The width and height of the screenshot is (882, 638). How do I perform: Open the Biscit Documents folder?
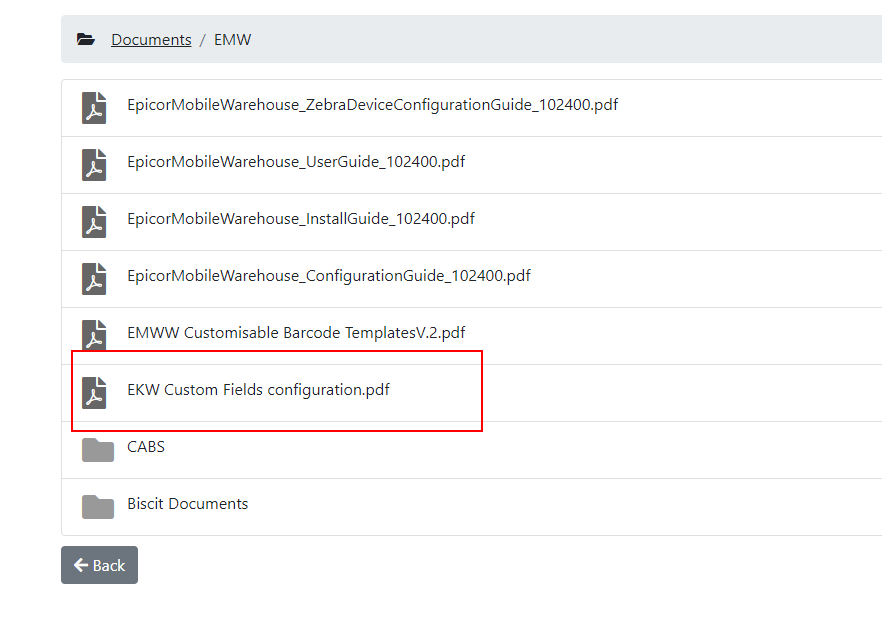point(187,504)
